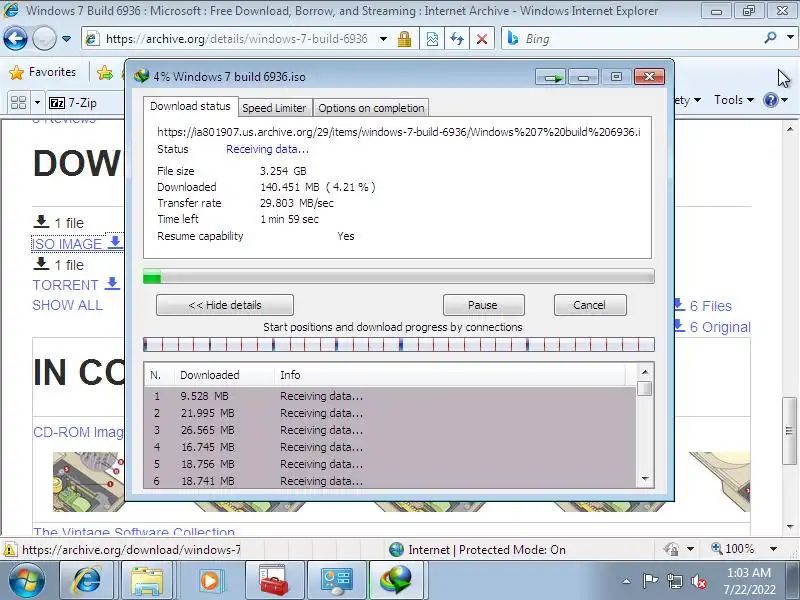The height and width of the screenshot is (600, 800).
Task: Expand the tab list dropdown arrow
Action: (37, 103)
